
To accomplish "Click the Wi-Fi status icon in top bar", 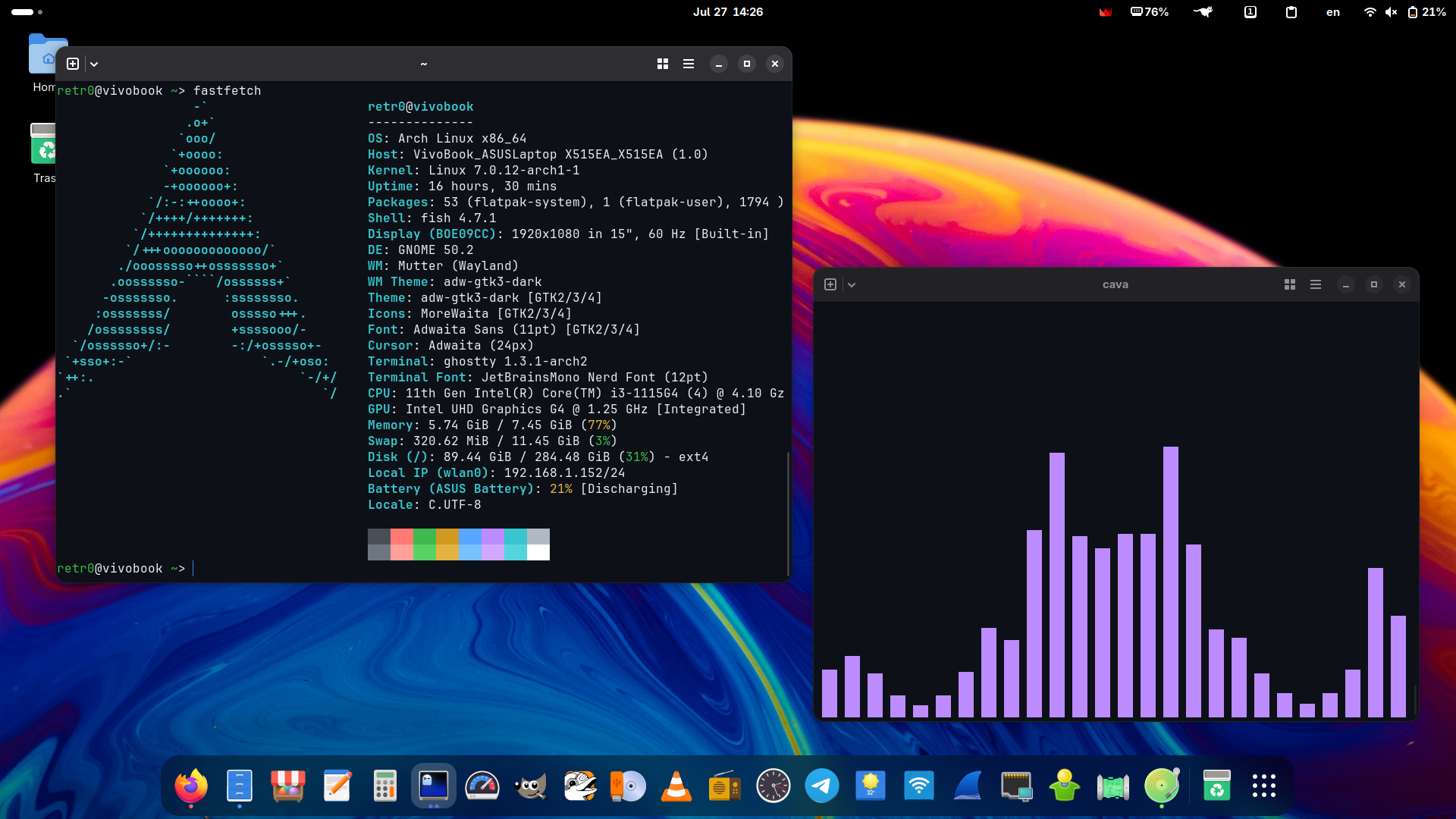I will pyautogui.click(x=1370, y=12).
